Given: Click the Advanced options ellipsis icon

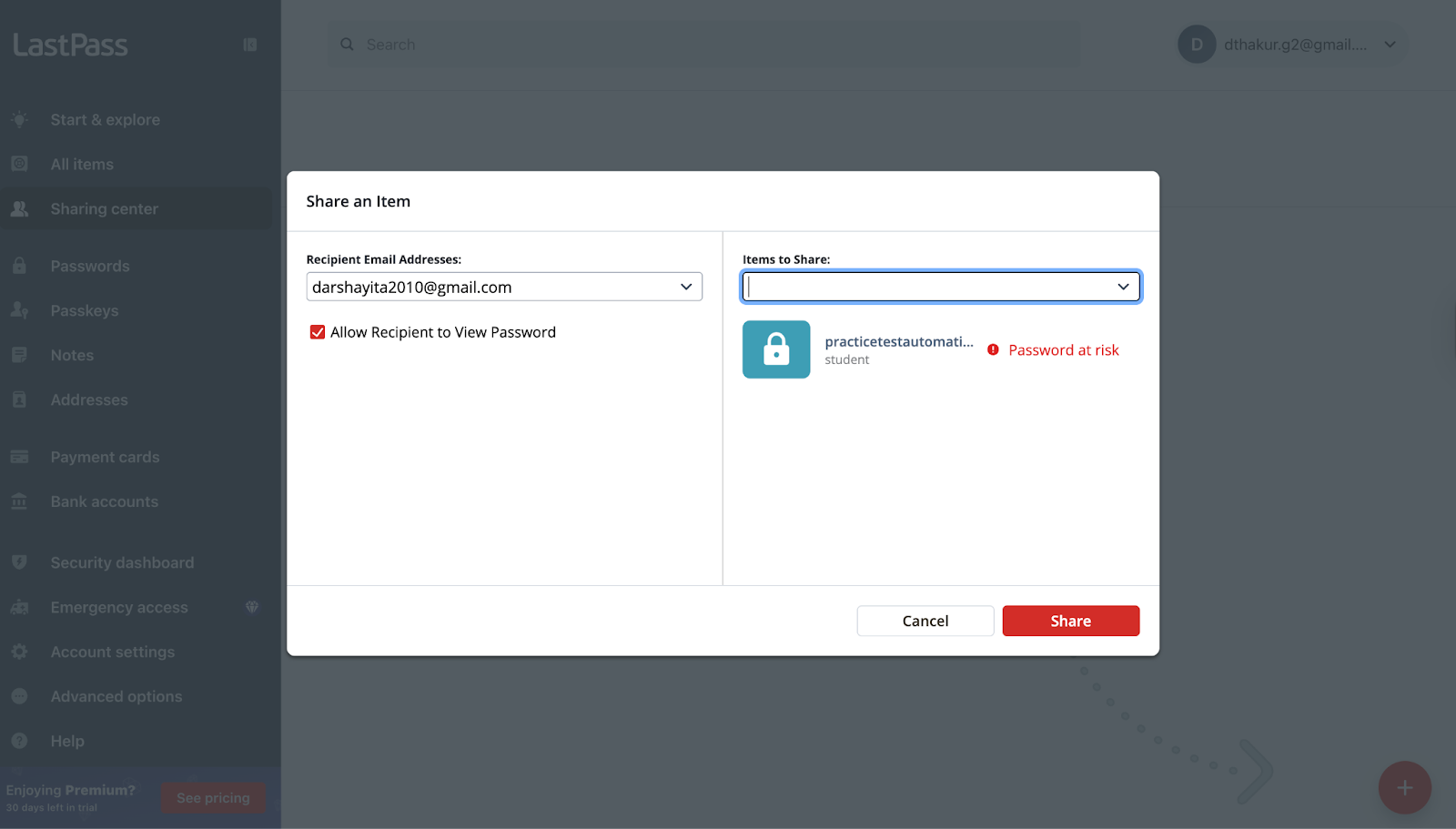Looking at the screenshot, I should [x=19, y=696].
